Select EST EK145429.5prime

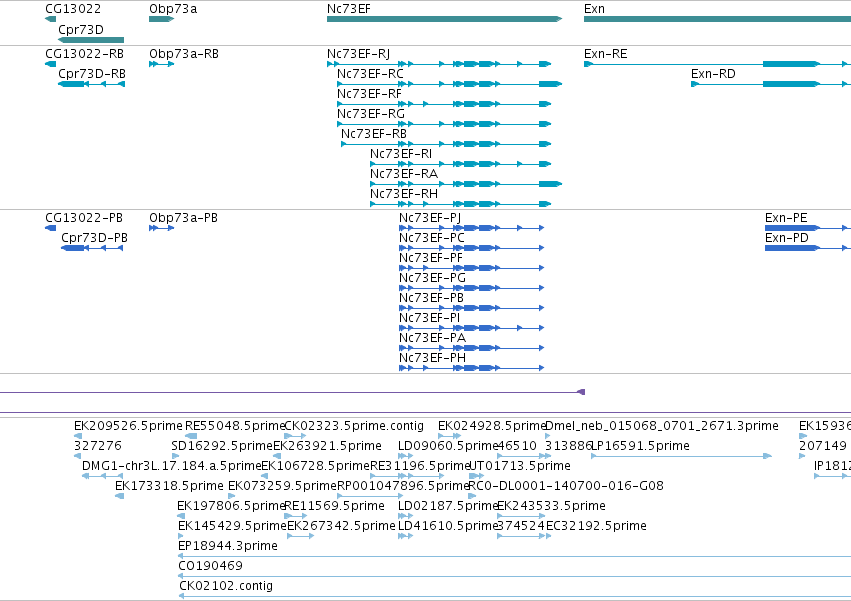click(x=181, y=536)
